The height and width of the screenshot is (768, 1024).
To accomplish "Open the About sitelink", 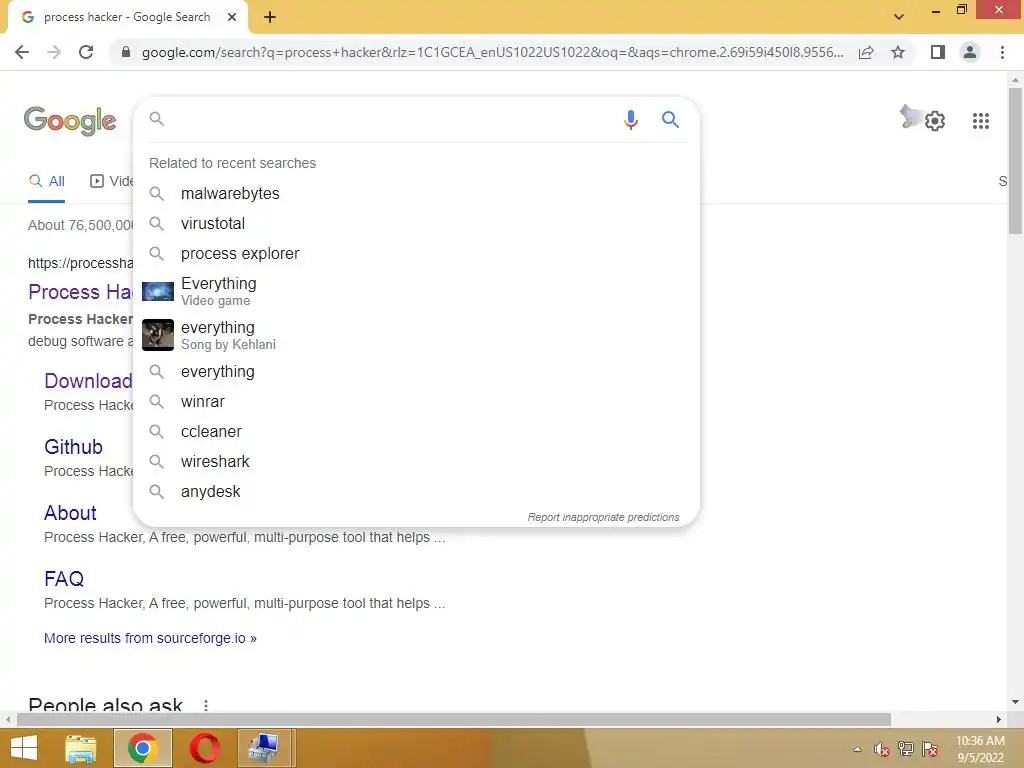I will [70, 513].
